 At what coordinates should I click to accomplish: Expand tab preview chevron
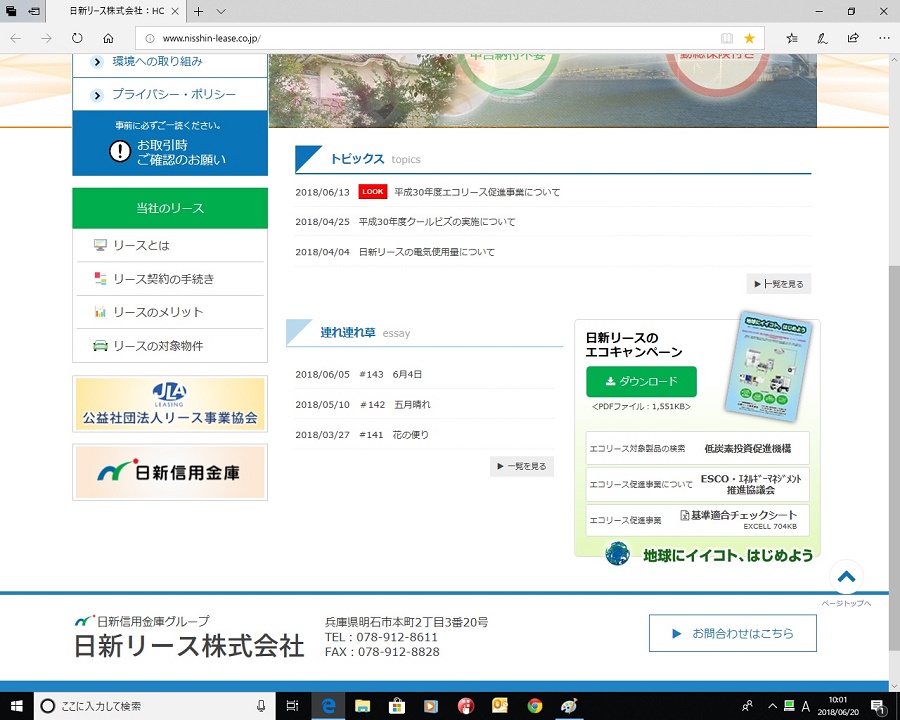221,11
